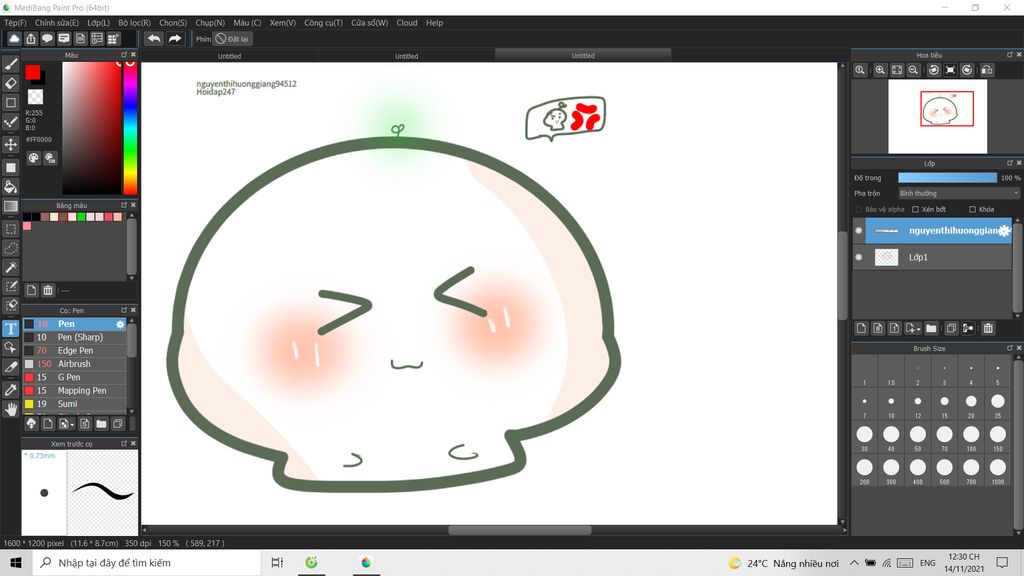Click the Windows search box
This screenshot has height=576, width=1024.
(147, 562)
